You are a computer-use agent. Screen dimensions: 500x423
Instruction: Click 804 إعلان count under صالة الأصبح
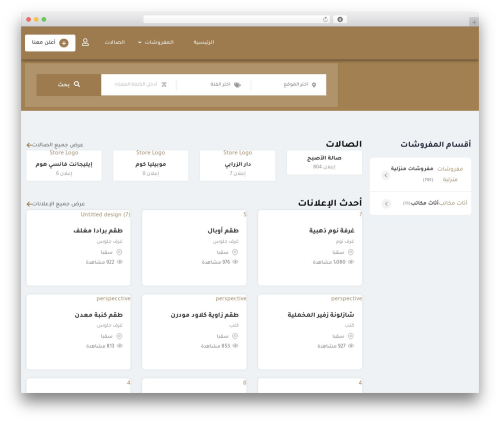click(x=324, y=167)
